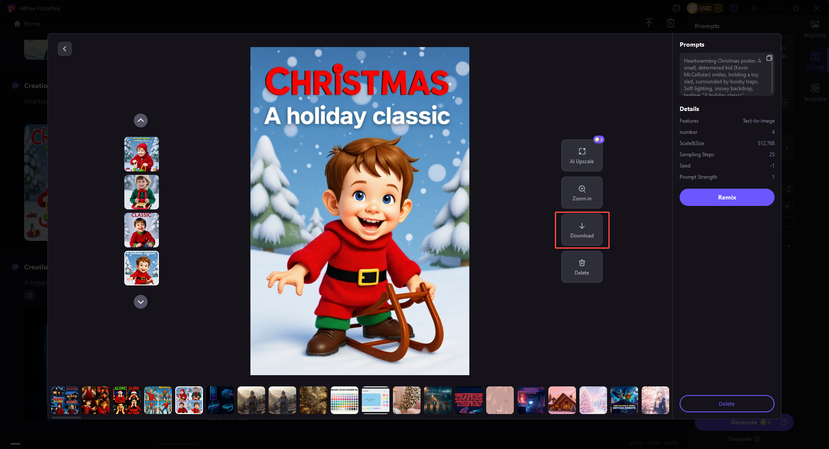The height and width of the screenshot is (449, 829).
Task: Select the first variation with the red-hat kid
Action: tap(141, 154)
